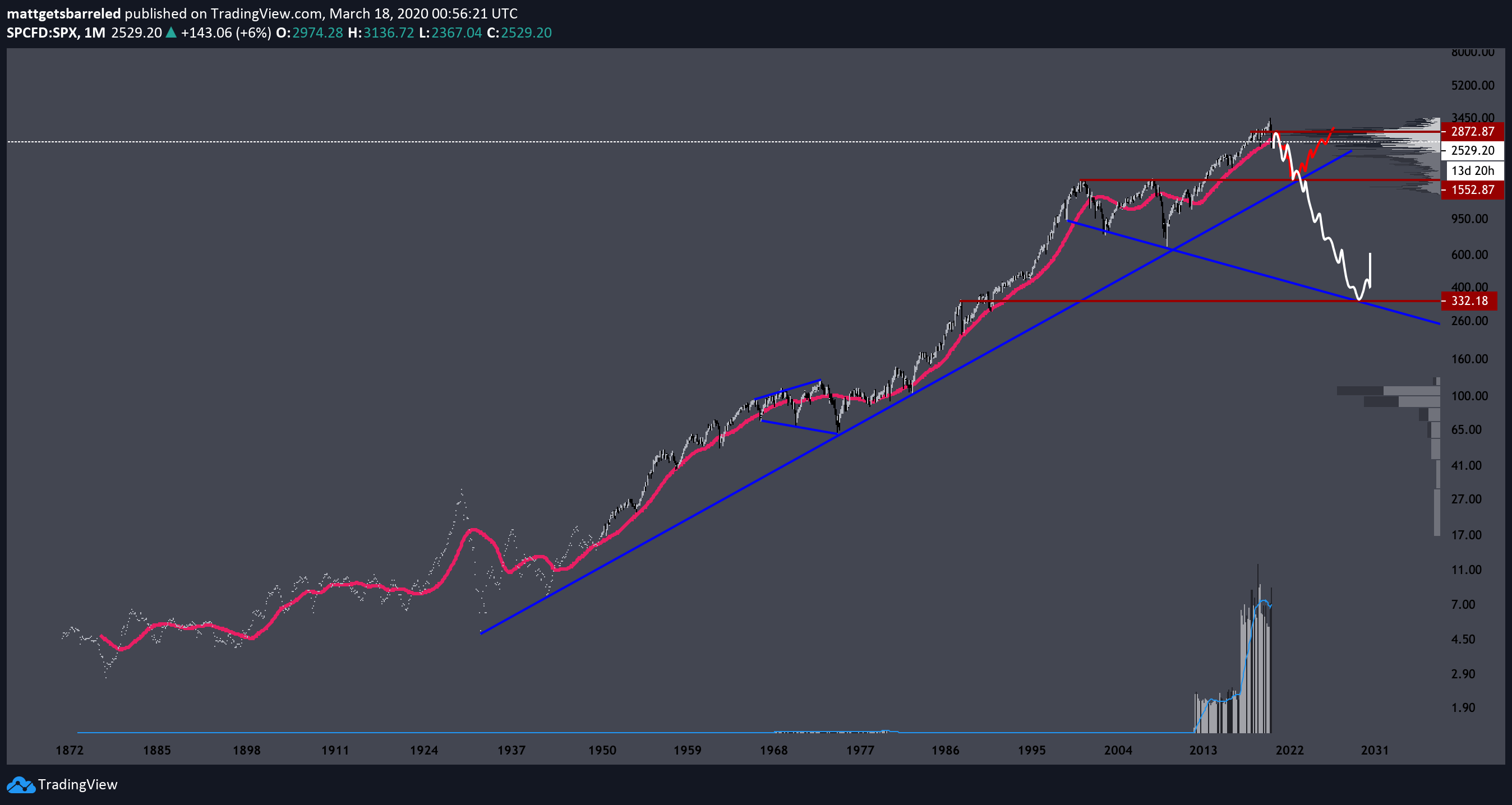The width and height of the screenshot is (1512, 805).
Task: Click the 41.00 price scale label
Action: [x=1466, y=465]
